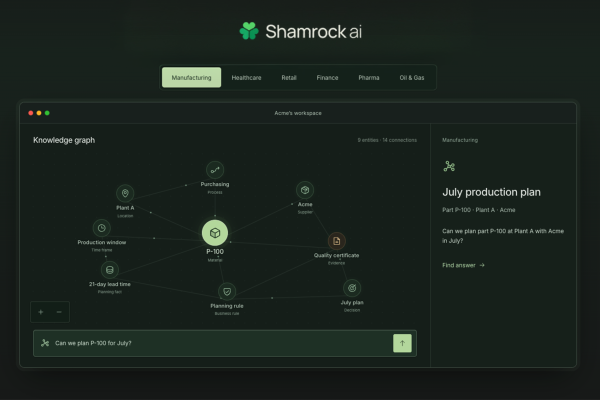Click the "Manufacturing" label in right panel

[460, 140]
